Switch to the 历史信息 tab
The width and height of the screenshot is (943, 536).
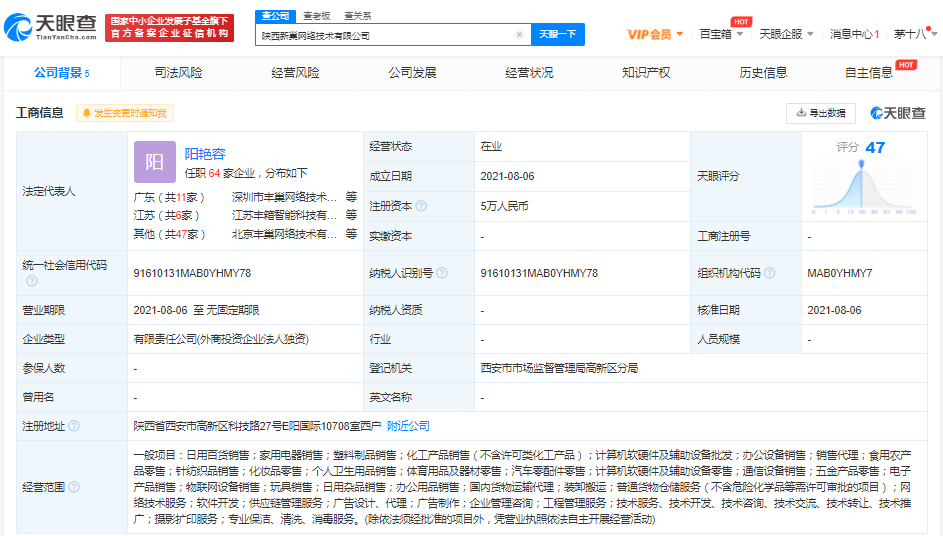[763, 73]
